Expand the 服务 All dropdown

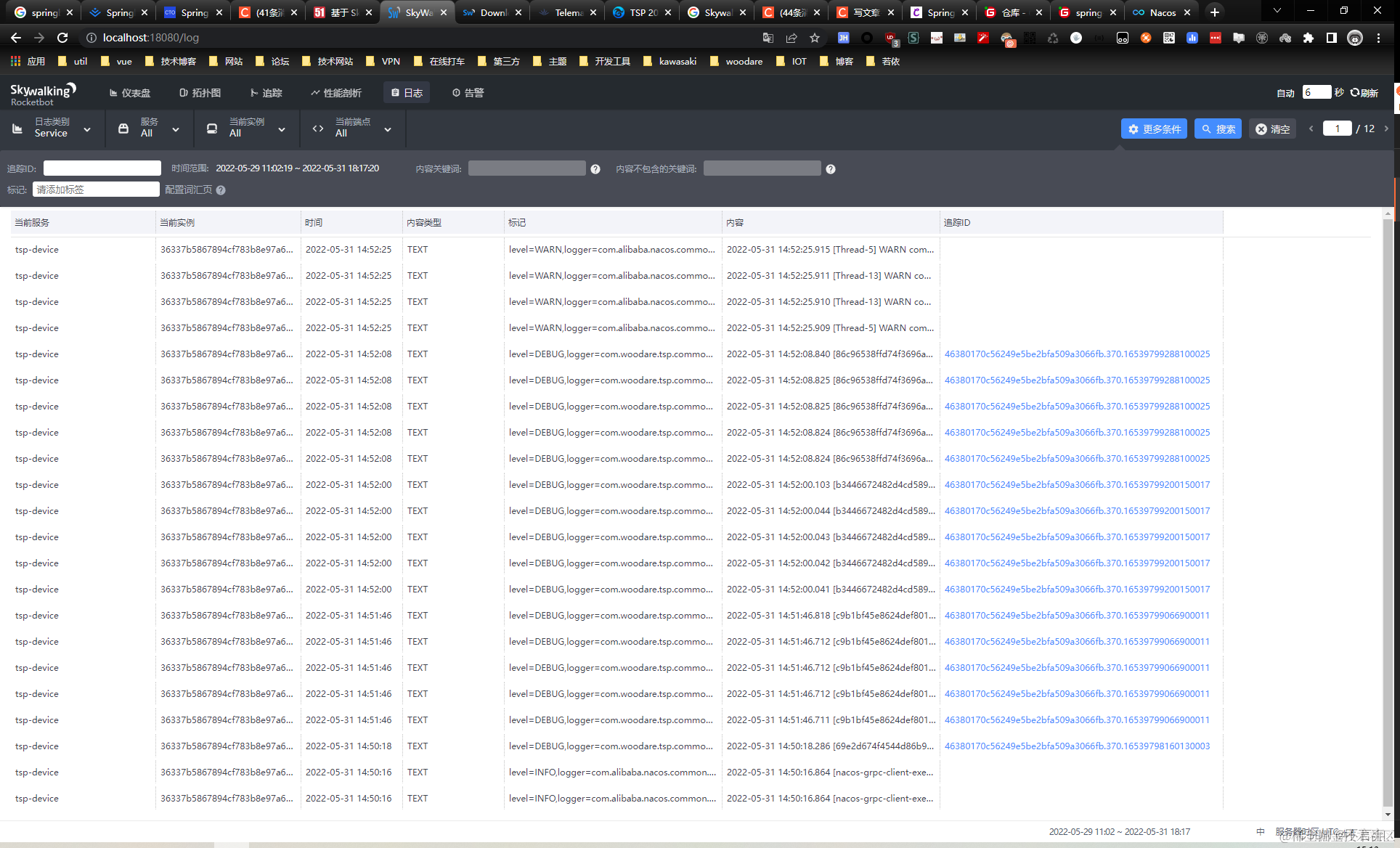coord(150,129)
